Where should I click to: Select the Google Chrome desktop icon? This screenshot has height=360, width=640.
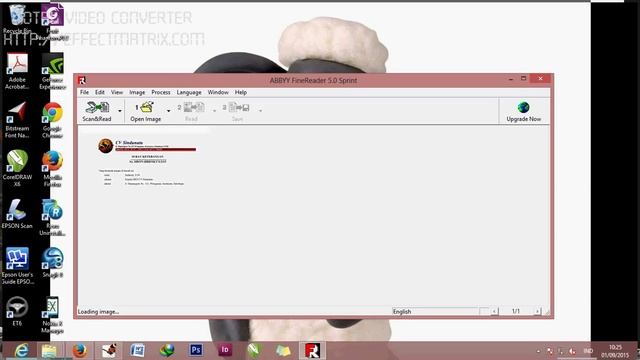(x=52, y=120)
